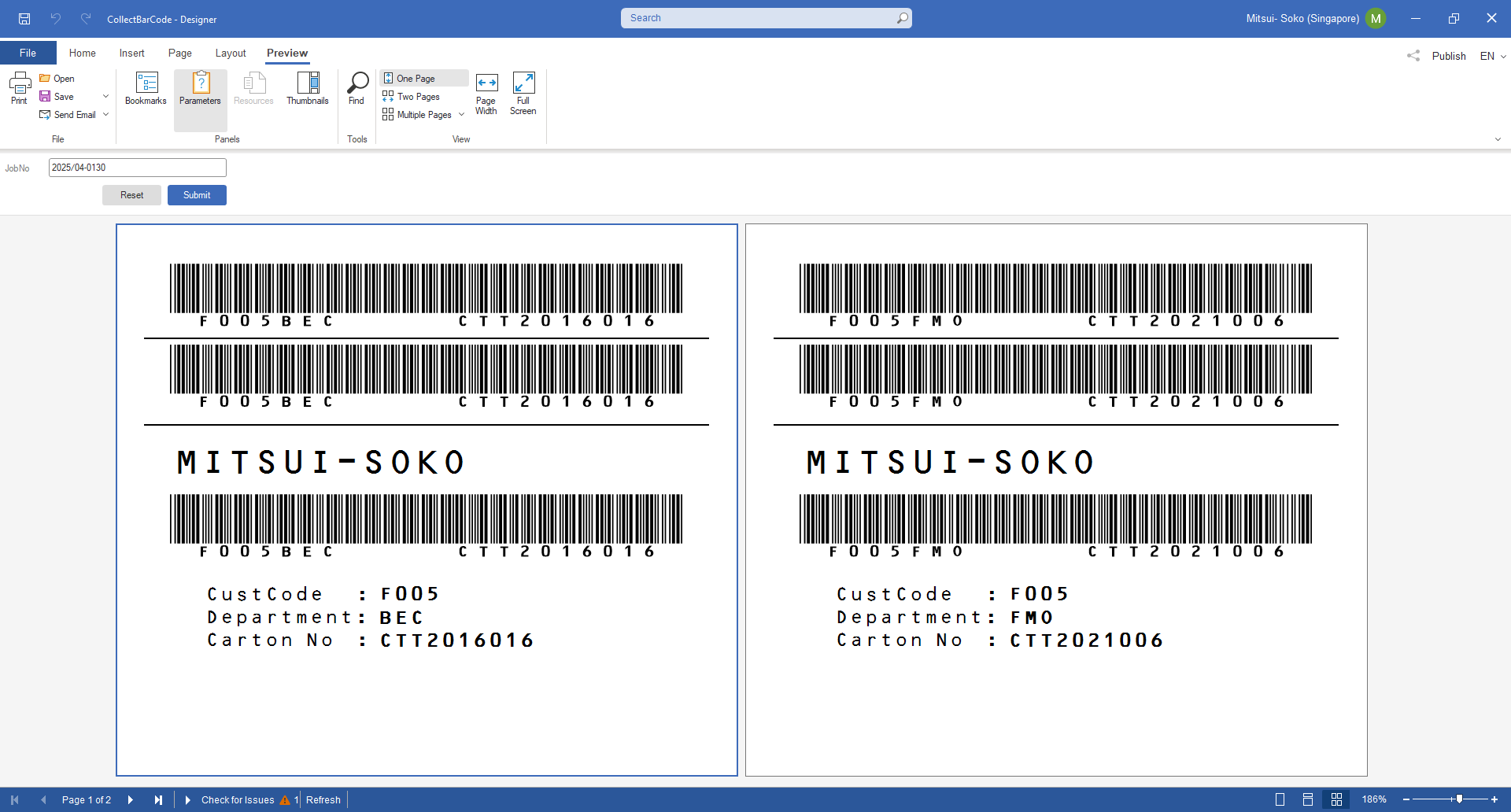The height and width of the screenshot is (812, 1511).
Task: Click the search magnifier icon
Action: tap(902, 18)
